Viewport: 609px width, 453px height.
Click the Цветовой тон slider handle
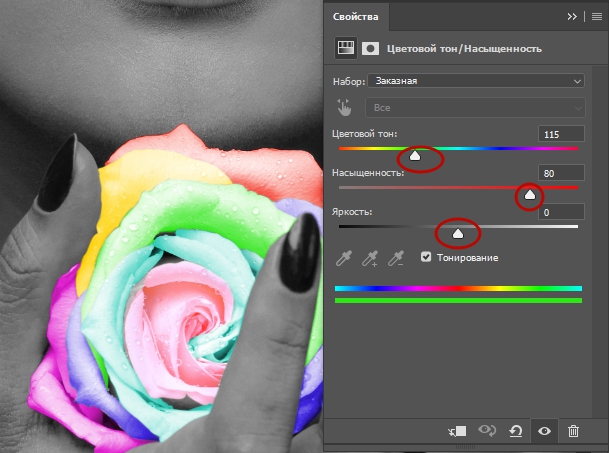[x=415, y=156]
